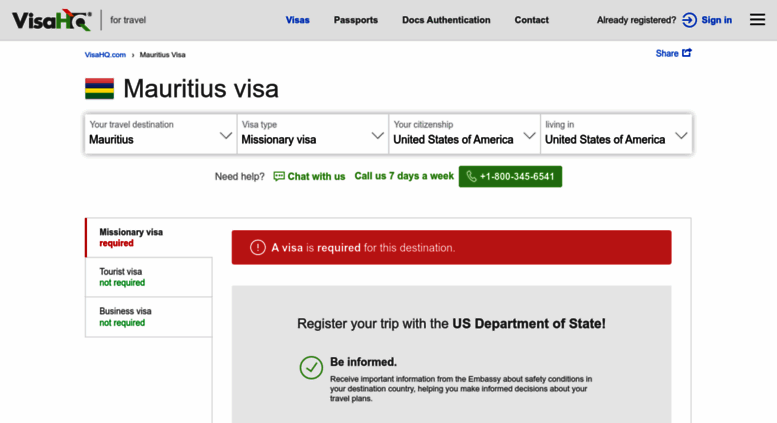The height and width of the screenshot is (423, 777).
Task: Click the Chat with us link
Action: point(316,176)
